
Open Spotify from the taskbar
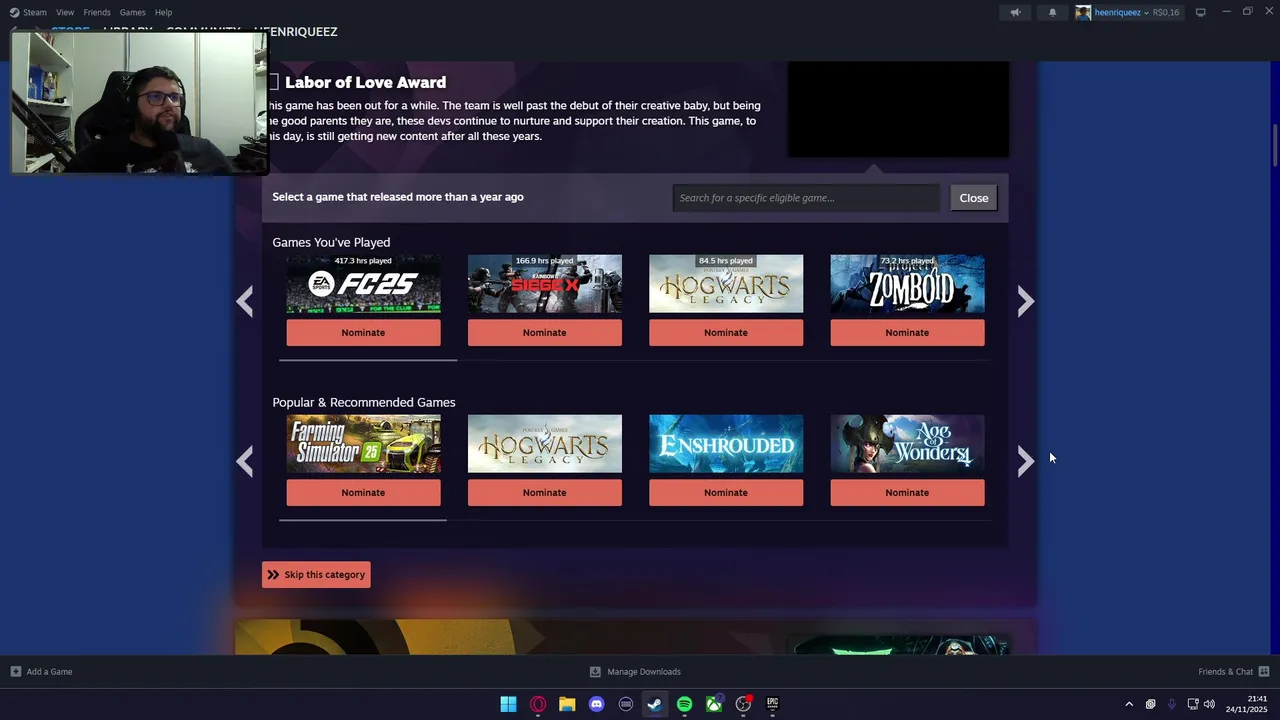pyautogui.click(x=684, y=704)
